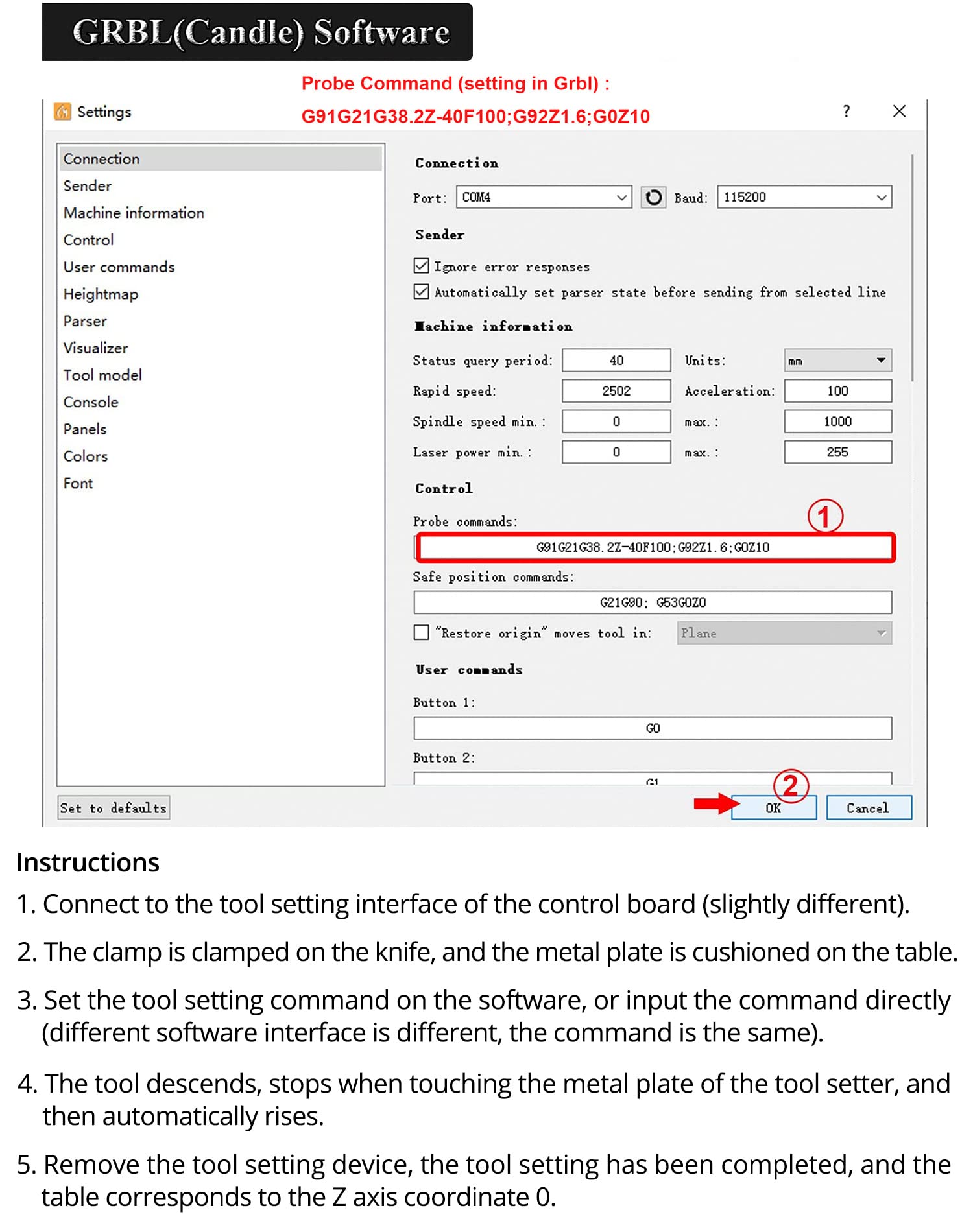The image size is (973, 1232).
Task: Open the Units mm dropdown
Action: coord(837,361)
